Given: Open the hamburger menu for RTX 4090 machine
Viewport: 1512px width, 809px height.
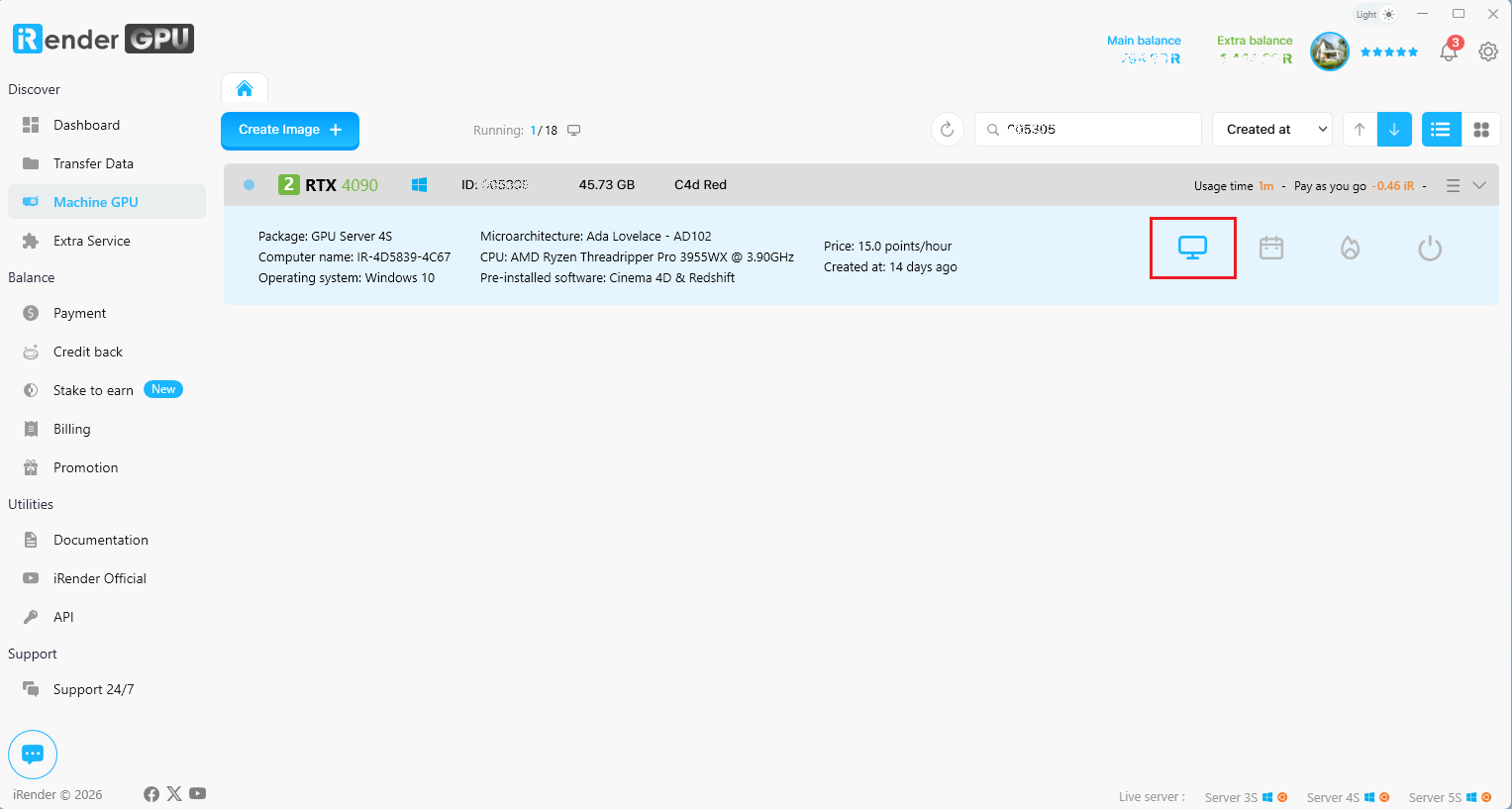Looking at the screenshot, I should [1453, 185].
